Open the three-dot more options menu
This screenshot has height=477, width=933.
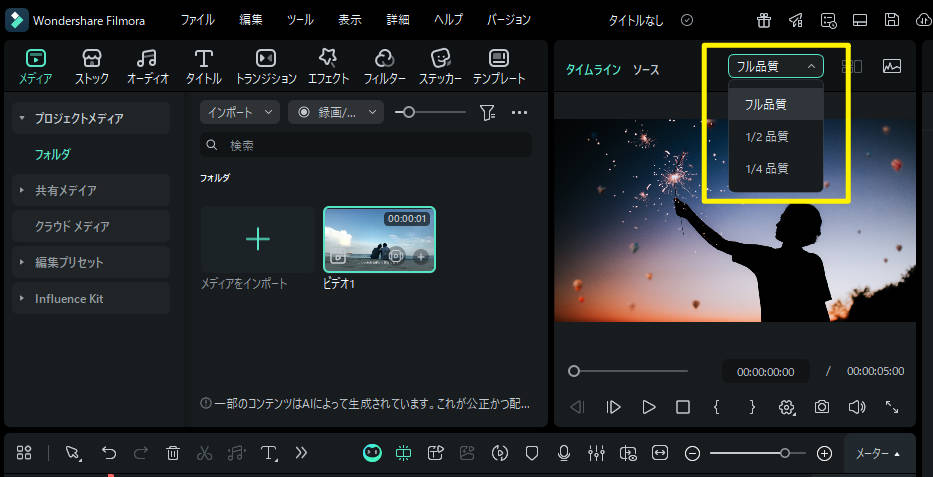(519, 112)
